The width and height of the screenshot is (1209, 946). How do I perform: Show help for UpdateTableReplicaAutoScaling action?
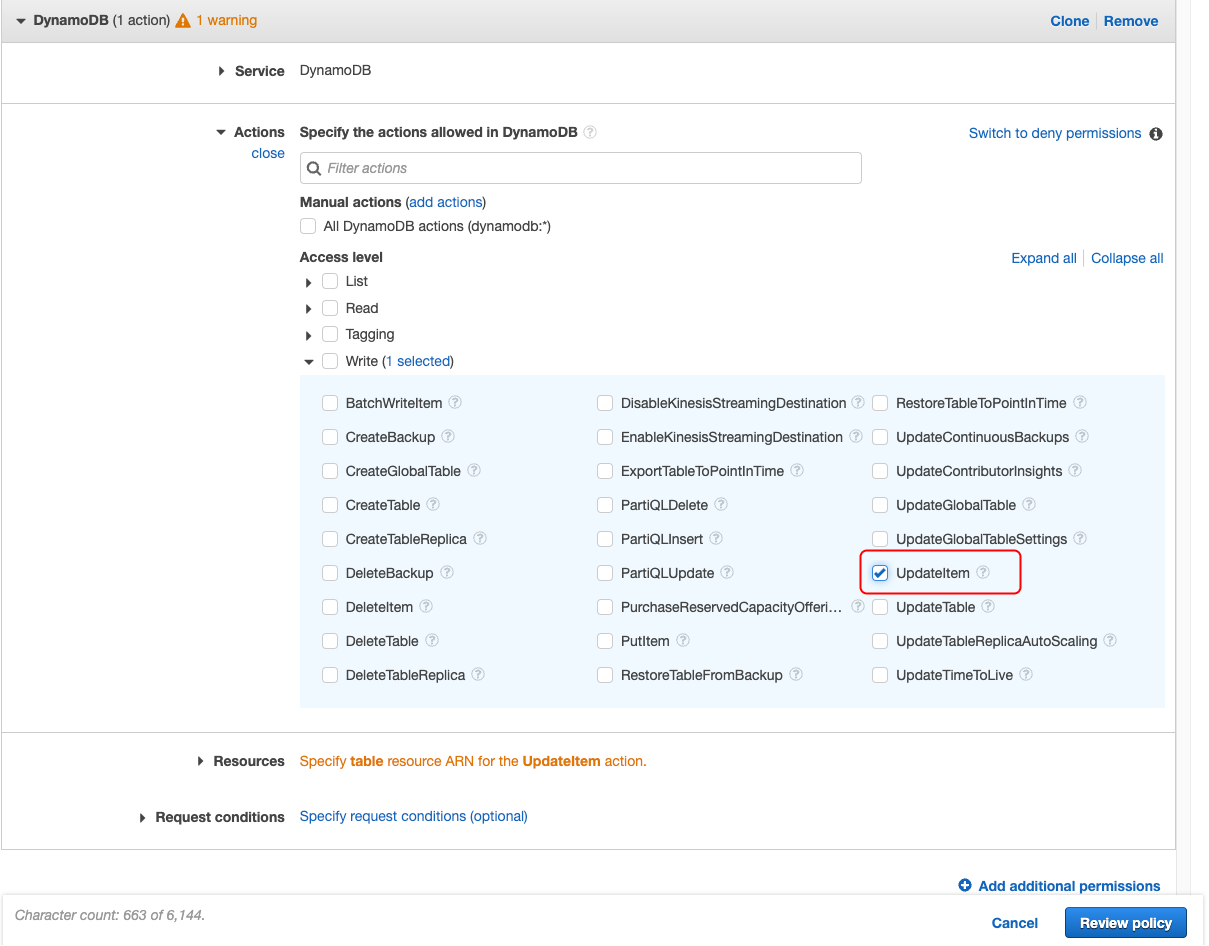click(x=1110, y=641)
